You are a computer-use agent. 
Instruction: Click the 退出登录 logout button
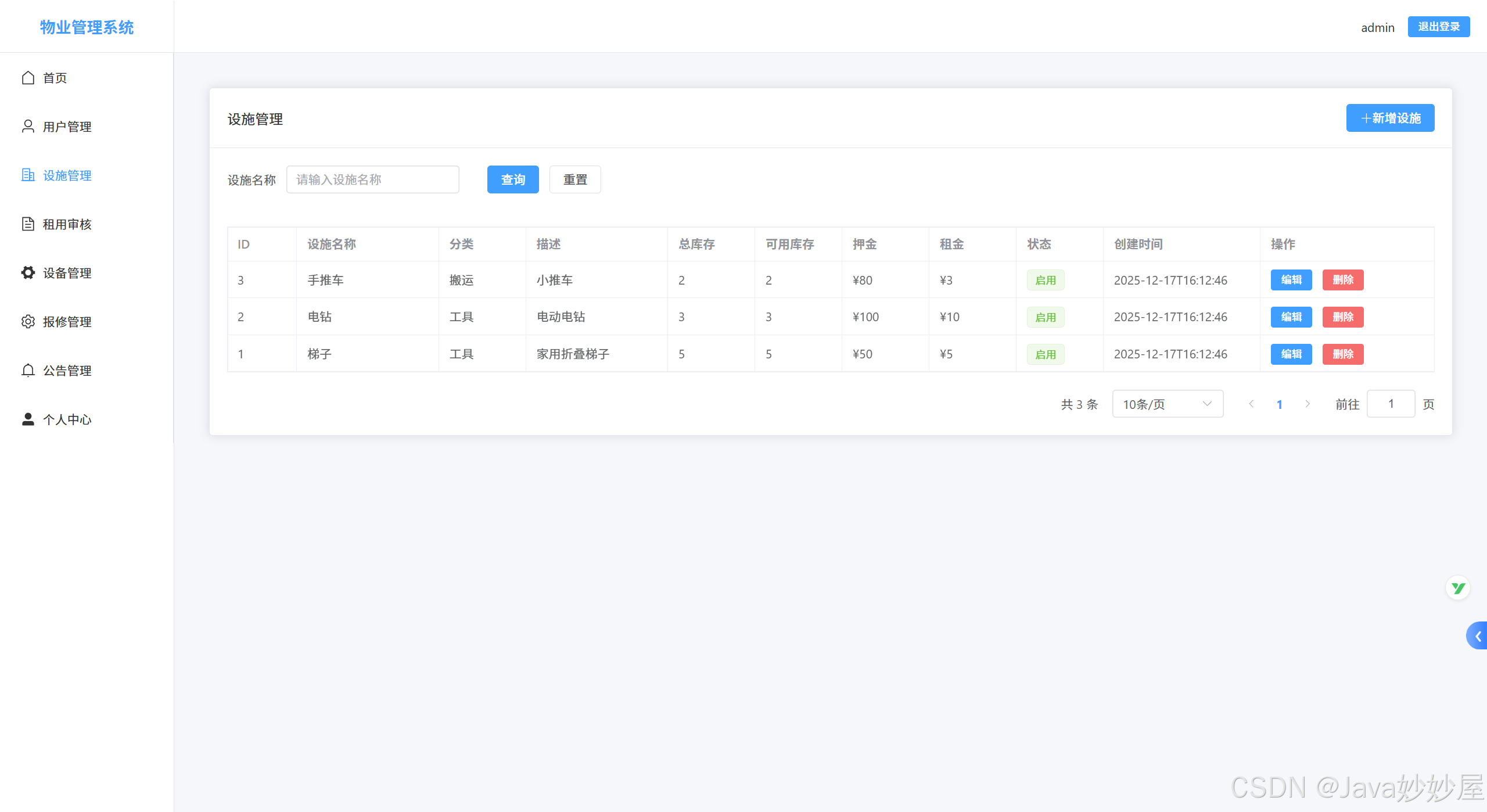pyautogui.click(x=1438, y=27)
